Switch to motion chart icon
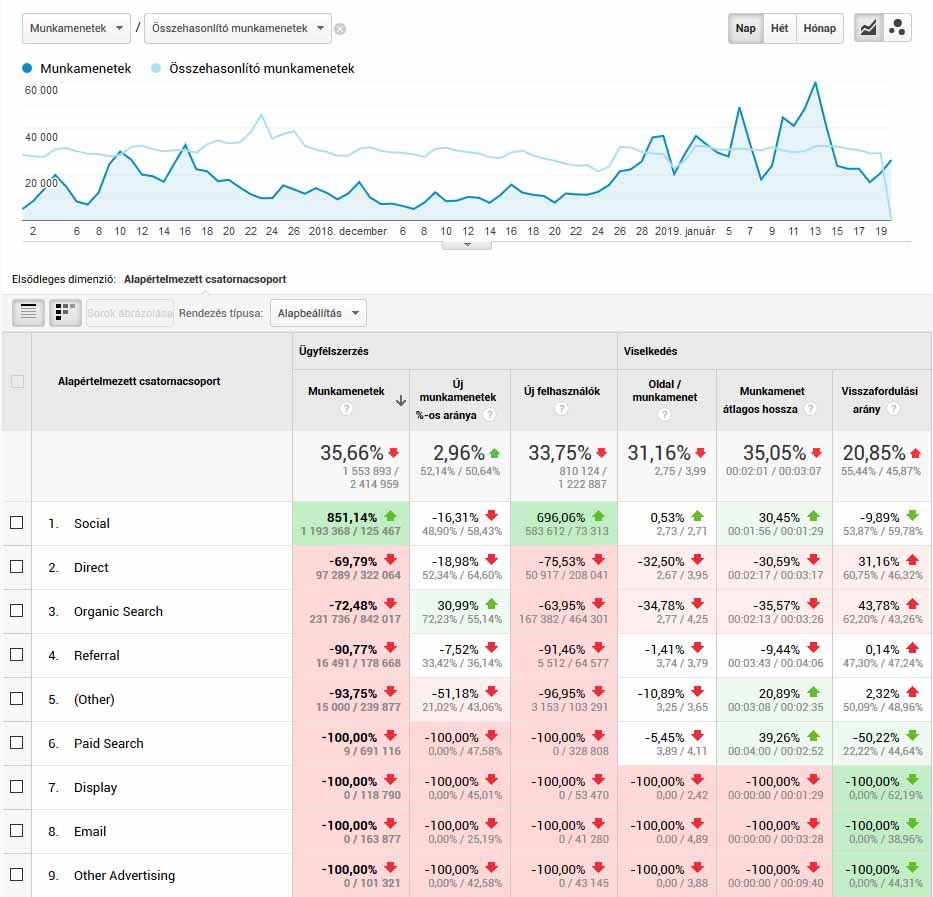The image size is (933, 897). (897, 28)
